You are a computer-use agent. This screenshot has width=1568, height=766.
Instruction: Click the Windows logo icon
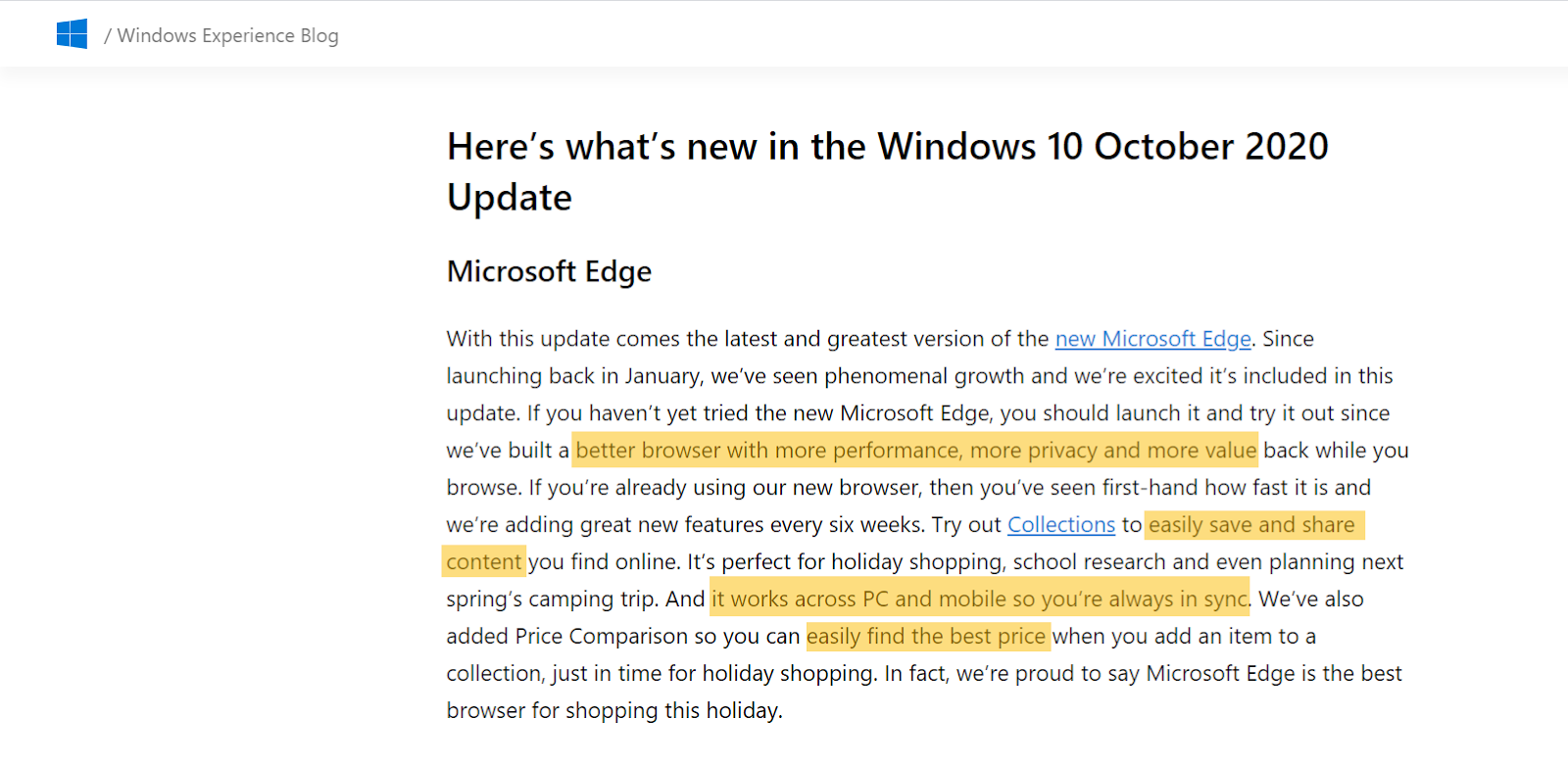click(72, 34)
